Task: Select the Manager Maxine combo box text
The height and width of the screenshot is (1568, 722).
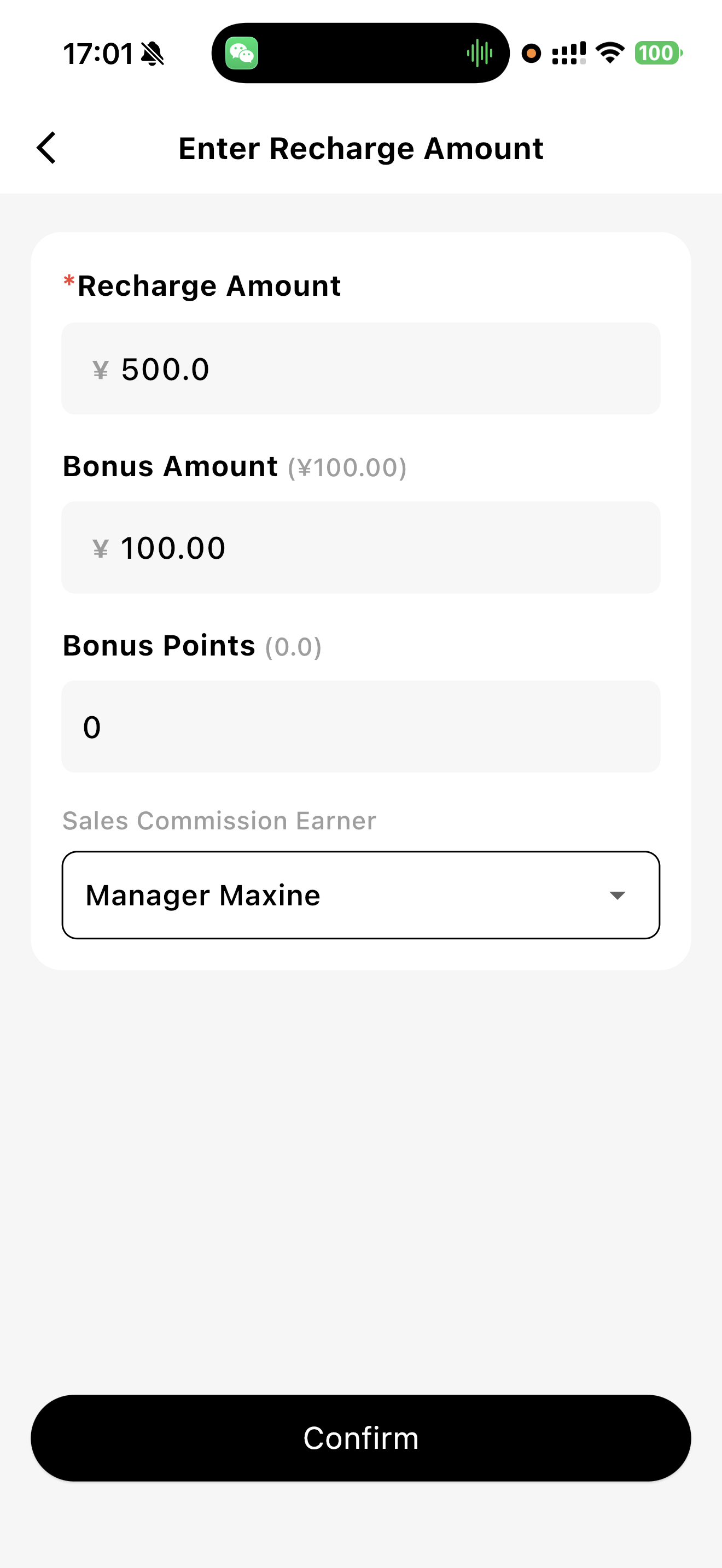Action: [203, 895]
